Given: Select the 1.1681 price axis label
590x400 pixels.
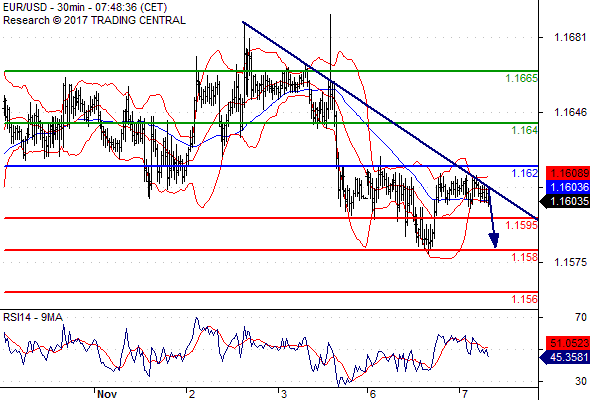Looking at the screenshot, I should click(x=570, y=37).
